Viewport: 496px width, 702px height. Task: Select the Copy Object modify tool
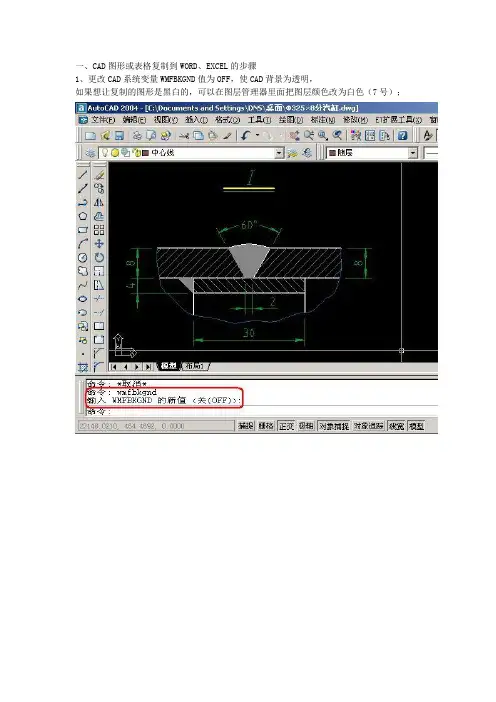click(99, 189)
